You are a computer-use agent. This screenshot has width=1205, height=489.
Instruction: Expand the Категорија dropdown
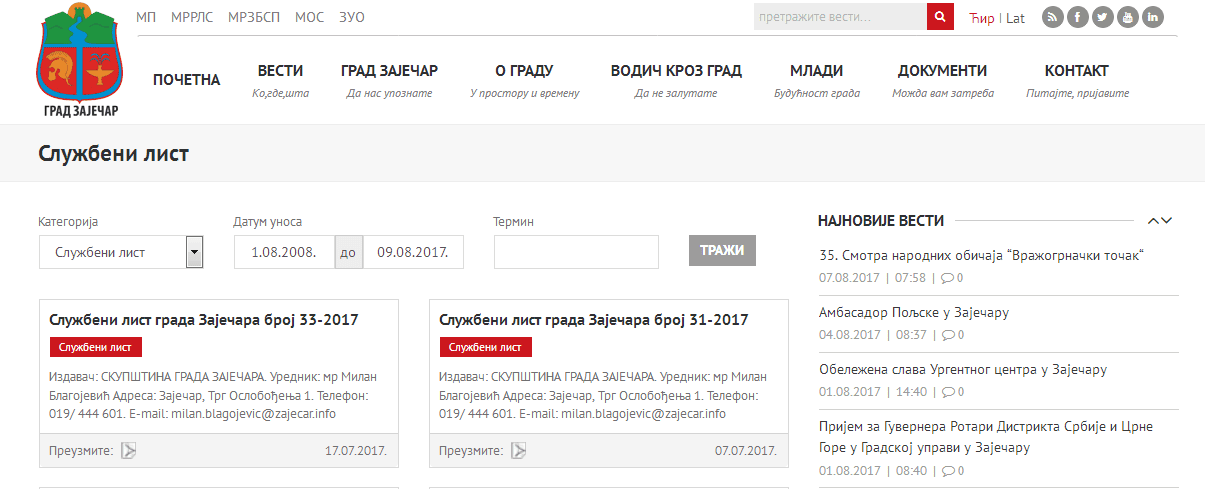point(195,252)
